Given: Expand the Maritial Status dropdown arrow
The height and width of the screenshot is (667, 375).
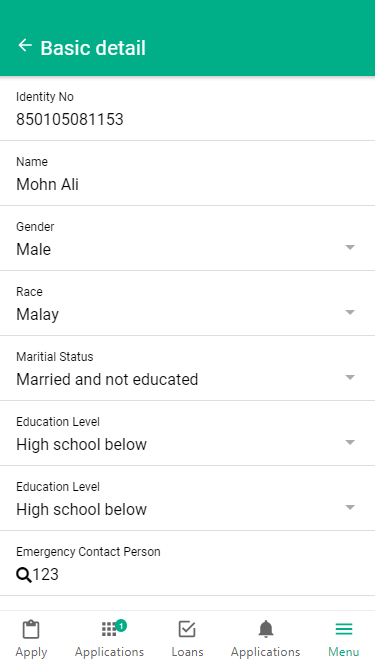Looking at the screenshot, I should click(x=350, y=377).
